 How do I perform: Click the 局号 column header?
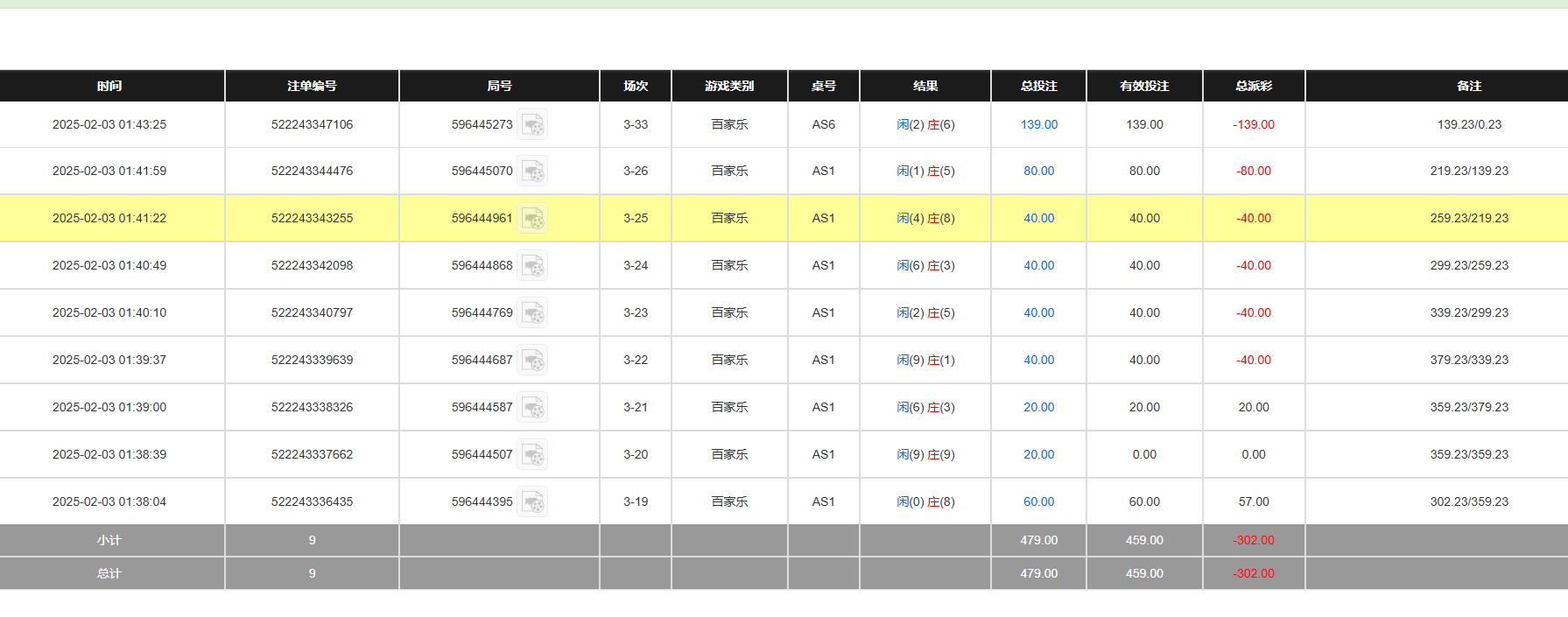click(x=499, y=86)
